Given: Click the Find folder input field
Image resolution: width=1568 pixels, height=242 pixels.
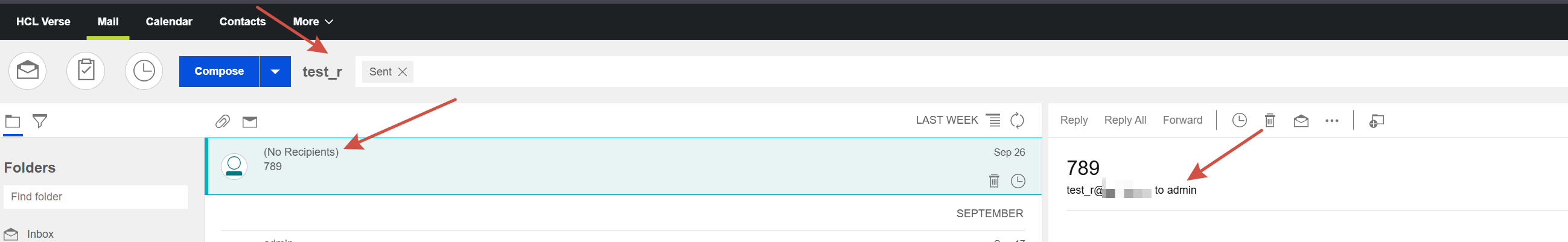Looking at the screenshot, I should (95, 197).
